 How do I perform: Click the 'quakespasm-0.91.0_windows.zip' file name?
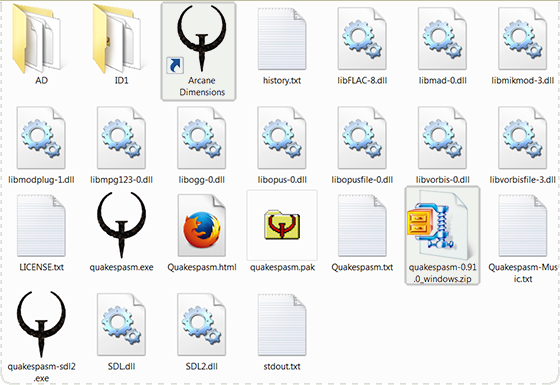(x=442, y=273)
